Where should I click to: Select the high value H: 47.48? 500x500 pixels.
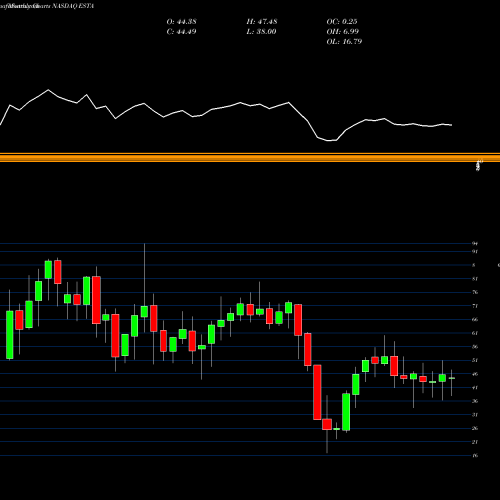pos(262,22)
